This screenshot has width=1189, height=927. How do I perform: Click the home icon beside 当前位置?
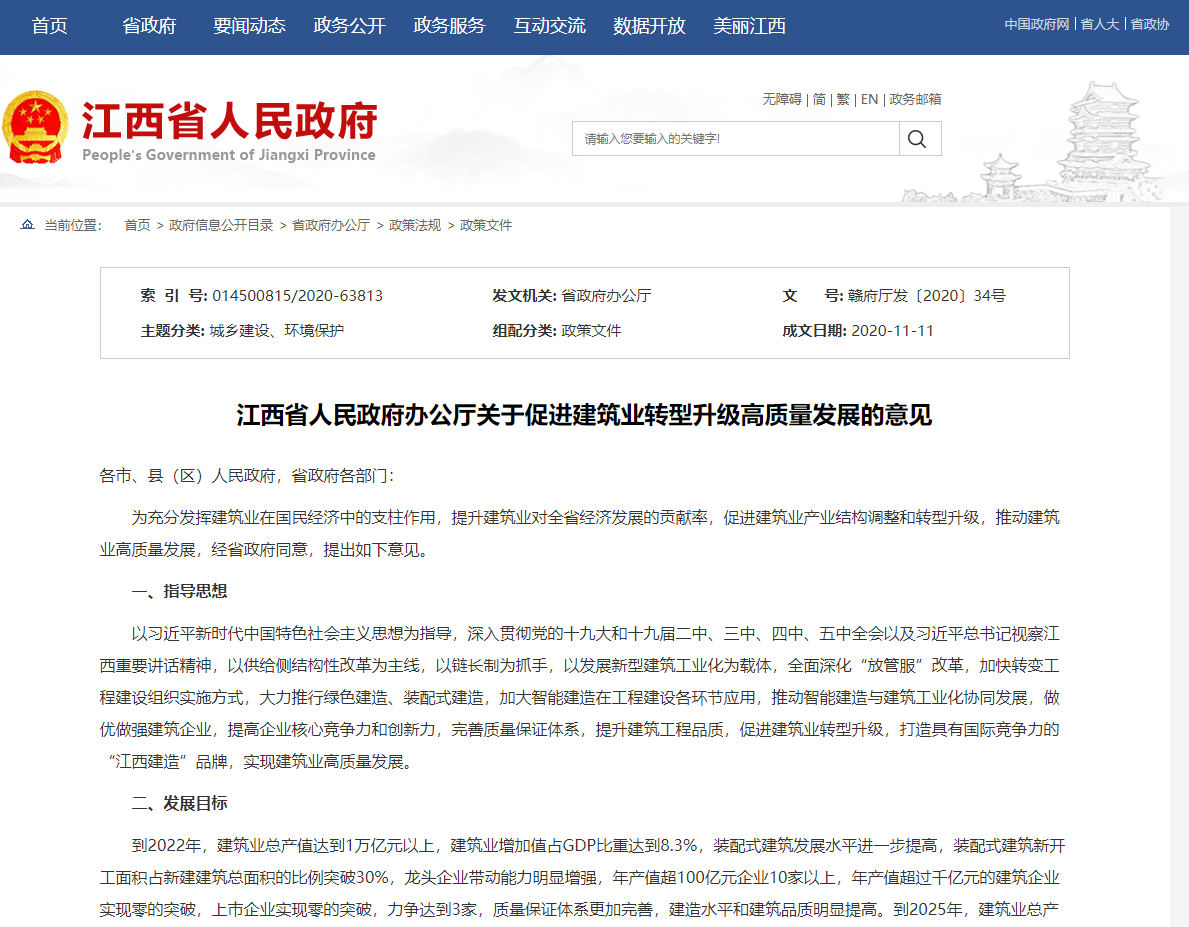click(x=27, y=225)
